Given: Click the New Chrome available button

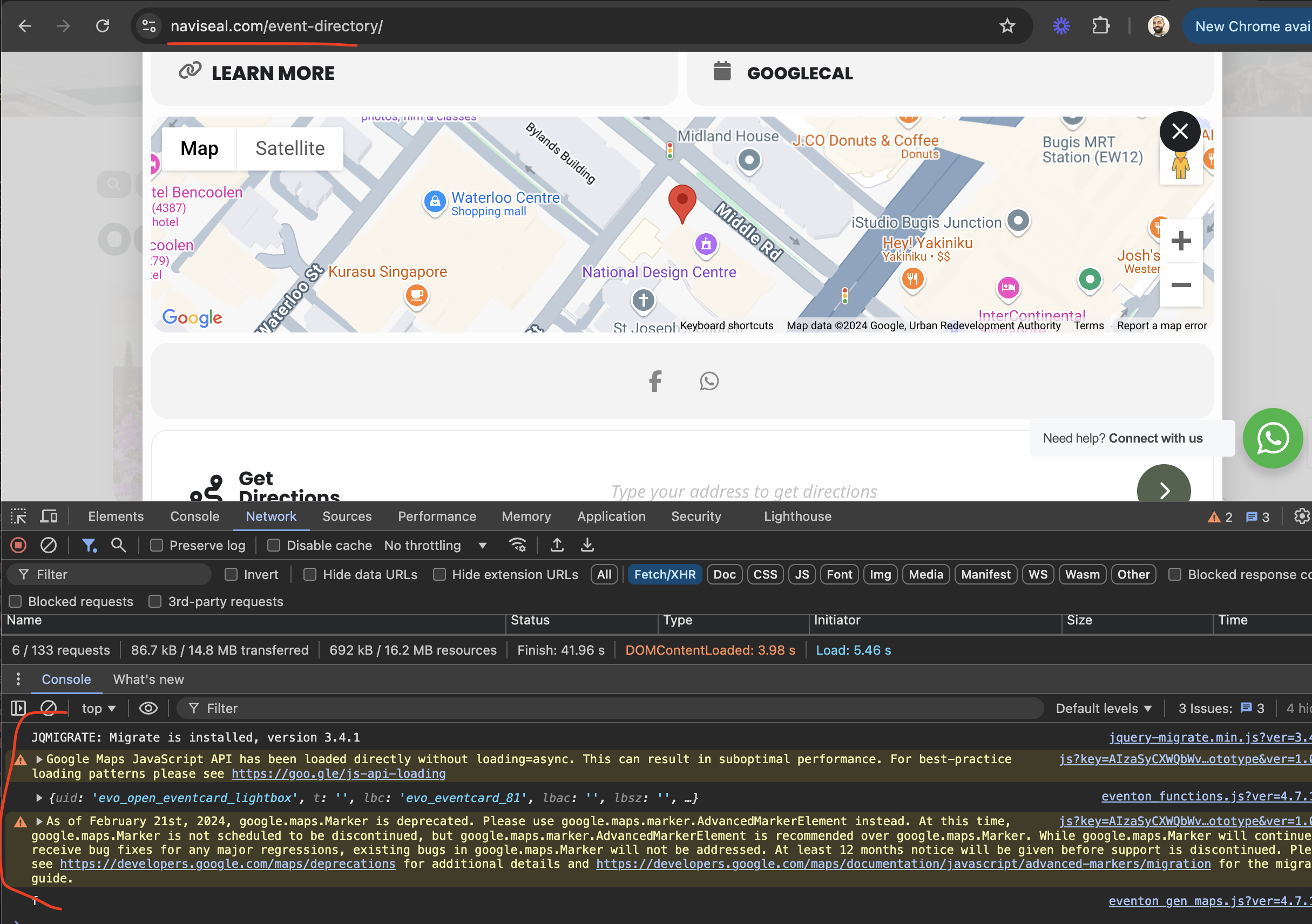Looking at the screenshot, I should pos(1247,26).
